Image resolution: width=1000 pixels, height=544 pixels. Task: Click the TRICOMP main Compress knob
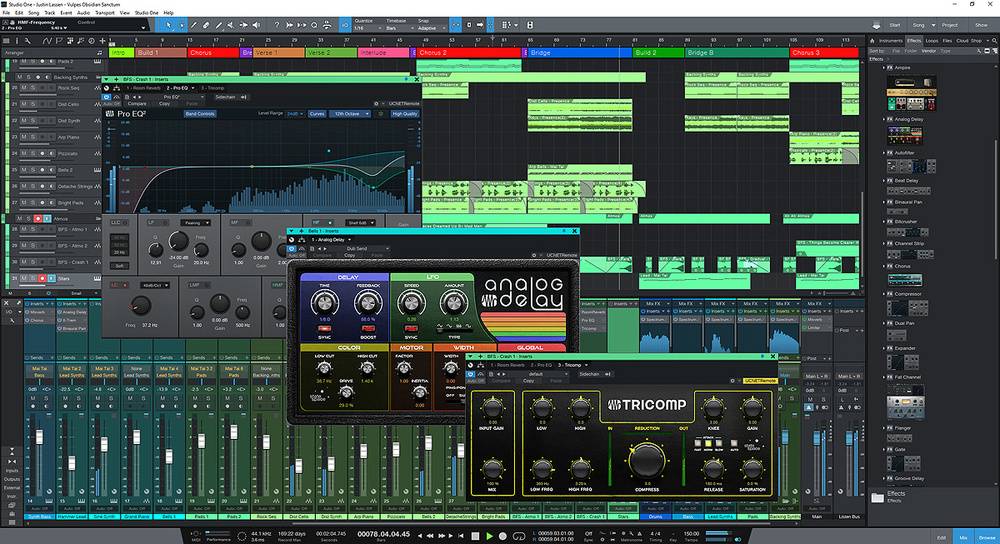[x=647, y=460]
